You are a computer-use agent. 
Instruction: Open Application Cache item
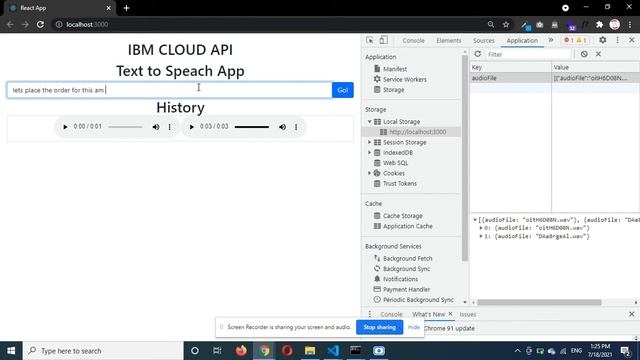(407, 226)
